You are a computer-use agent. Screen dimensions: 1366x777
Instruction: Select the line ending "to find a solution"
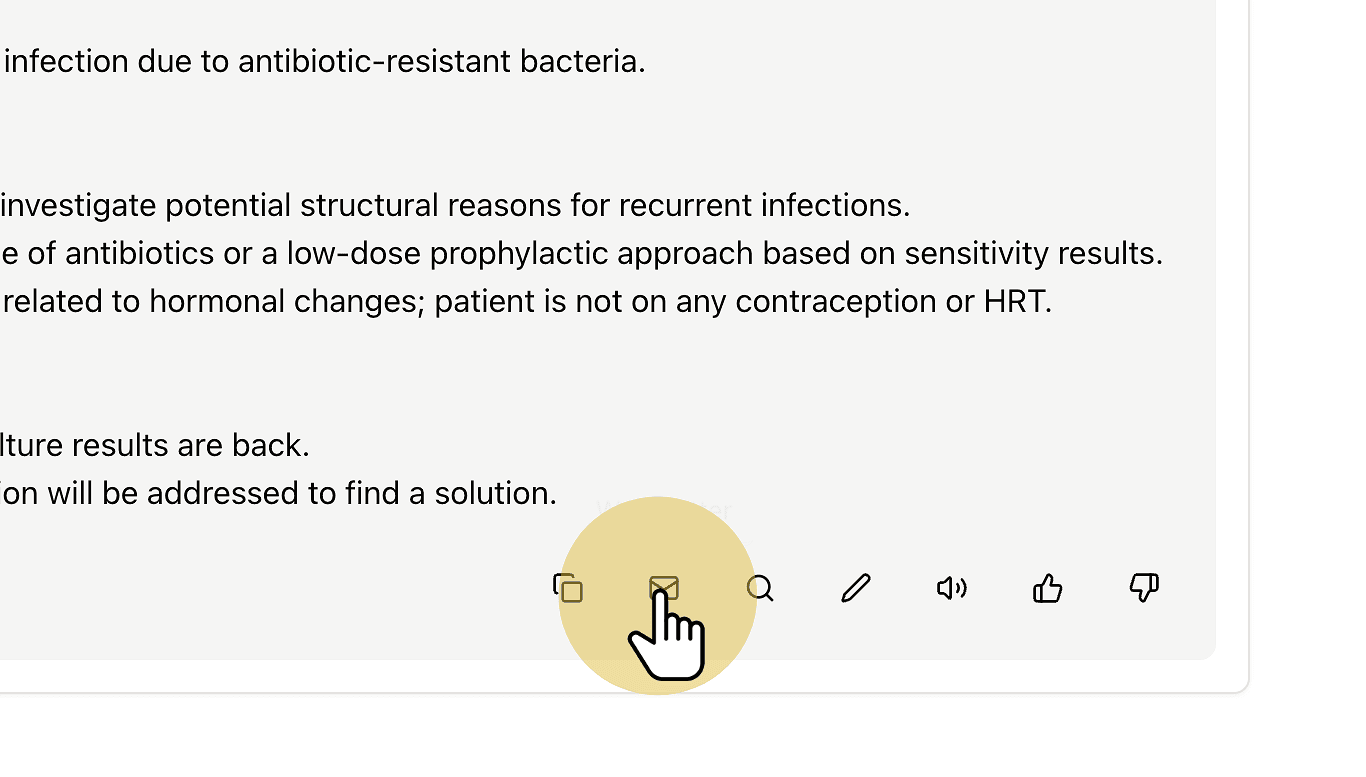[278, 493]
